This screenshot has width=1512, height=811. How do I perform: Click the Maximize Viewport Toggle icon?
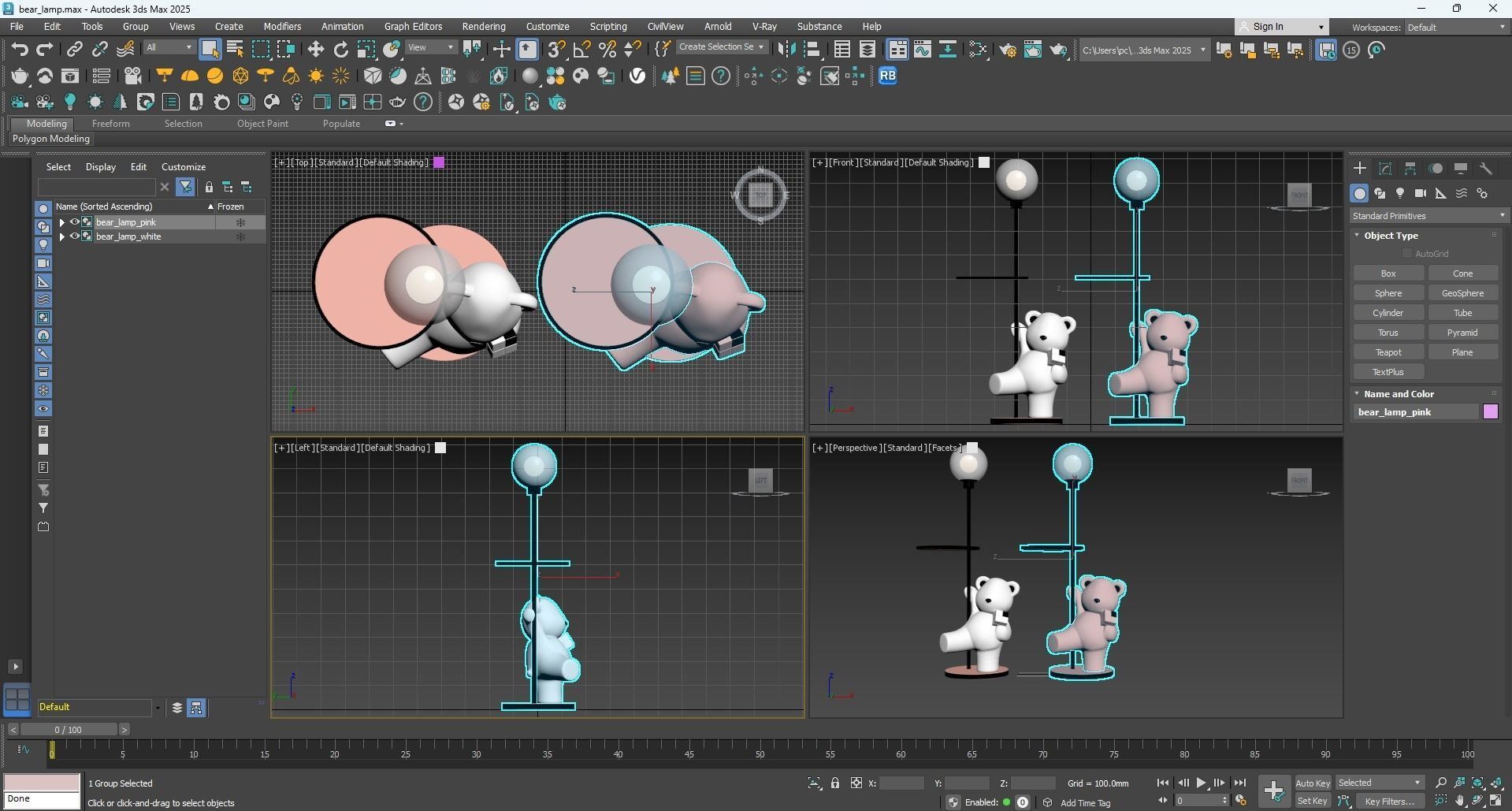click(1496, 801)
